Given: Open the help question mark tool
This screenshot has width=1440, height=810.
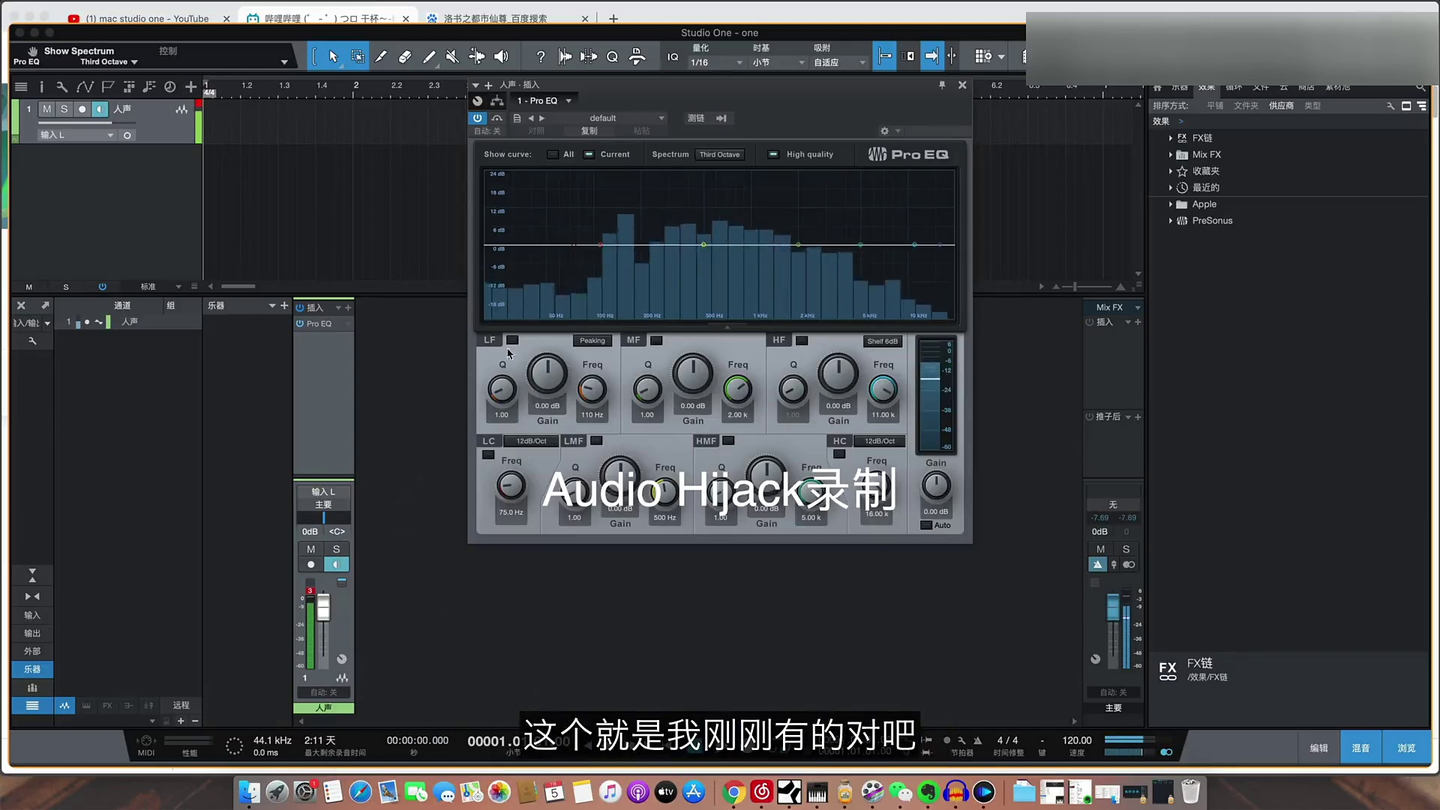Looking at the screenshot, I should click(541, 57).
